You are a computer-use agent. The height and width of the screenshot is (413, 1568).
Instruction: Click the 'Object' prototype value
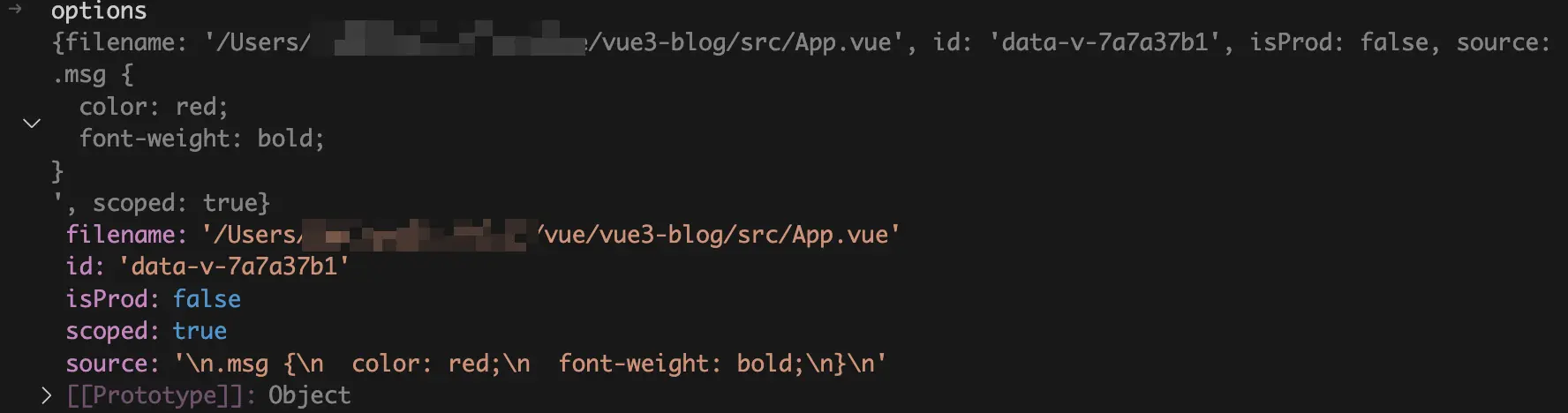click(309, 395)
